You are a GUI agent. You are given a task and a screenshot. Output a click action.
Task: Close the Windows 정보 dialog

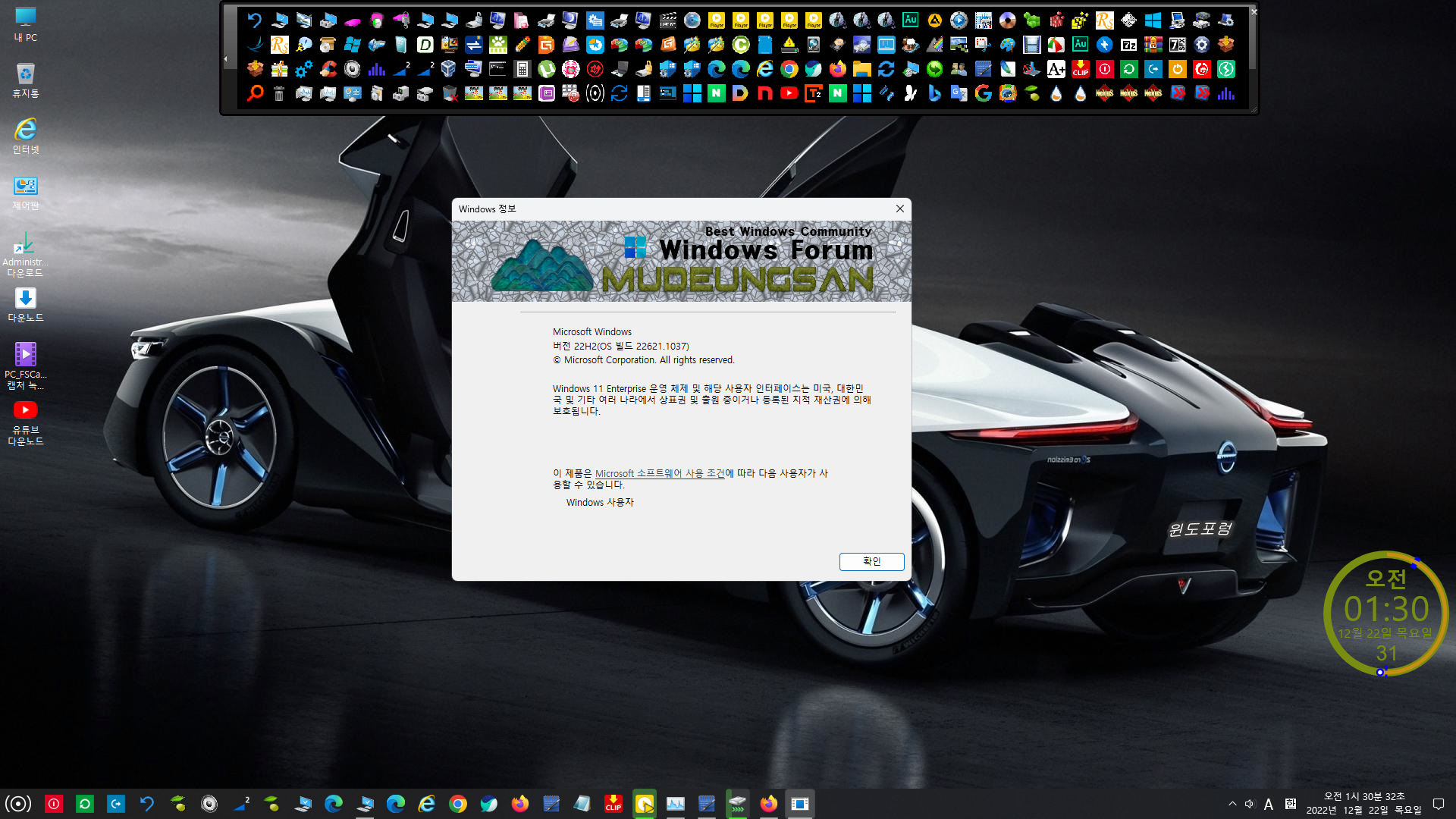tap(899, 209)
